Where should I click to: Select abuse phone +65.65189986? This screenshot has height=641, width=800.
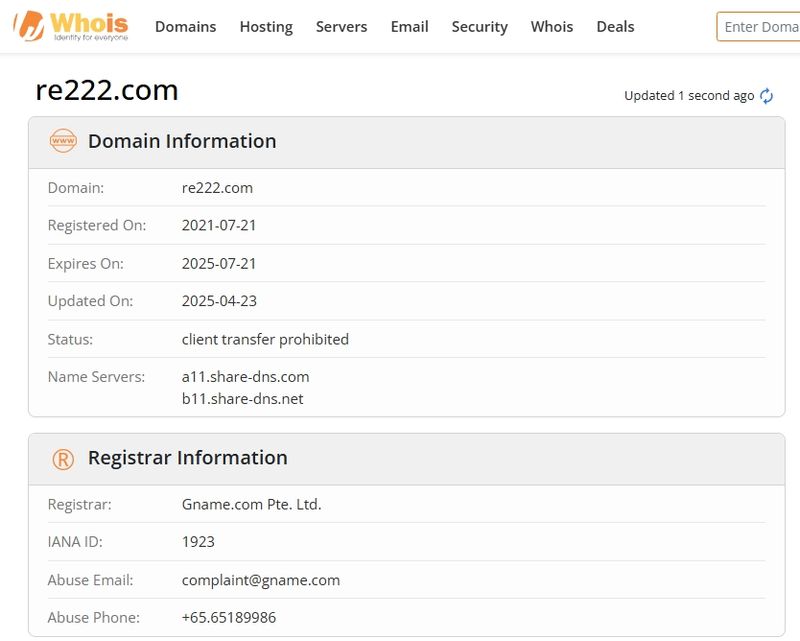pos(229,618)
